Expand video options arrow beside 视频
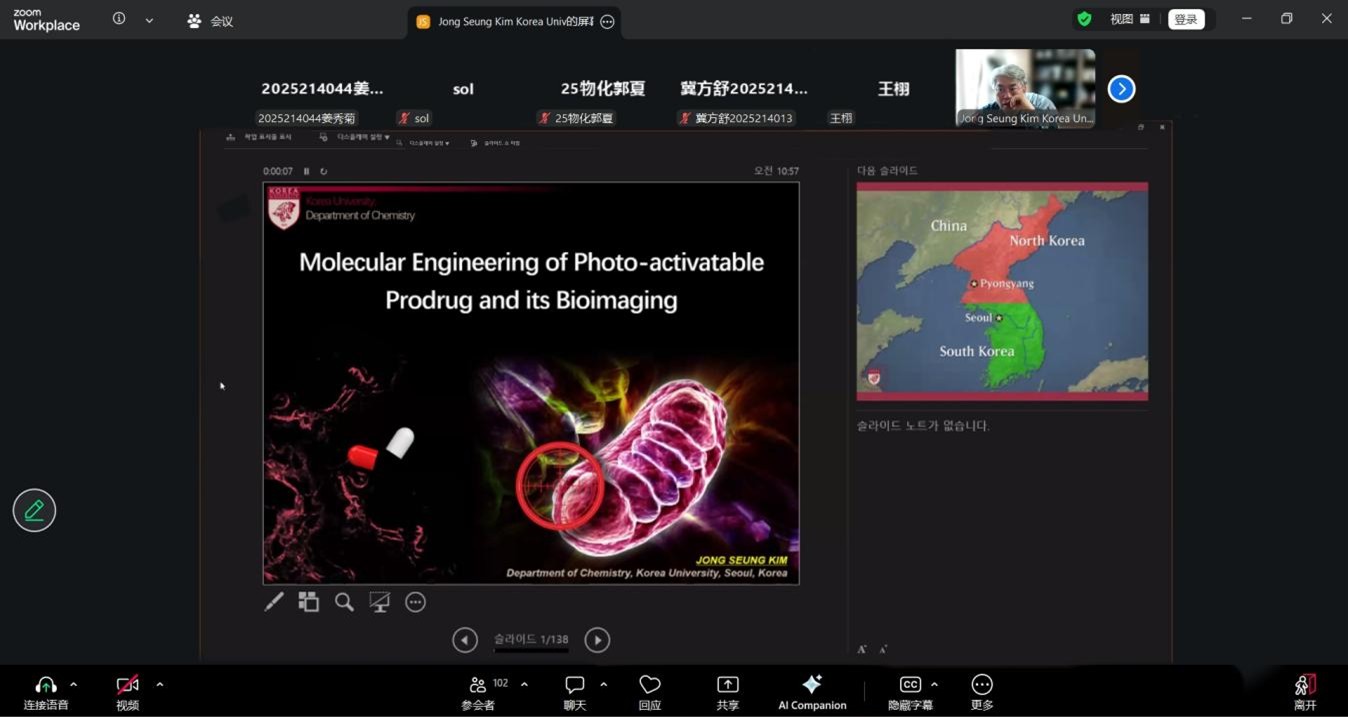 pyautogui.click(x=160, y=685)
